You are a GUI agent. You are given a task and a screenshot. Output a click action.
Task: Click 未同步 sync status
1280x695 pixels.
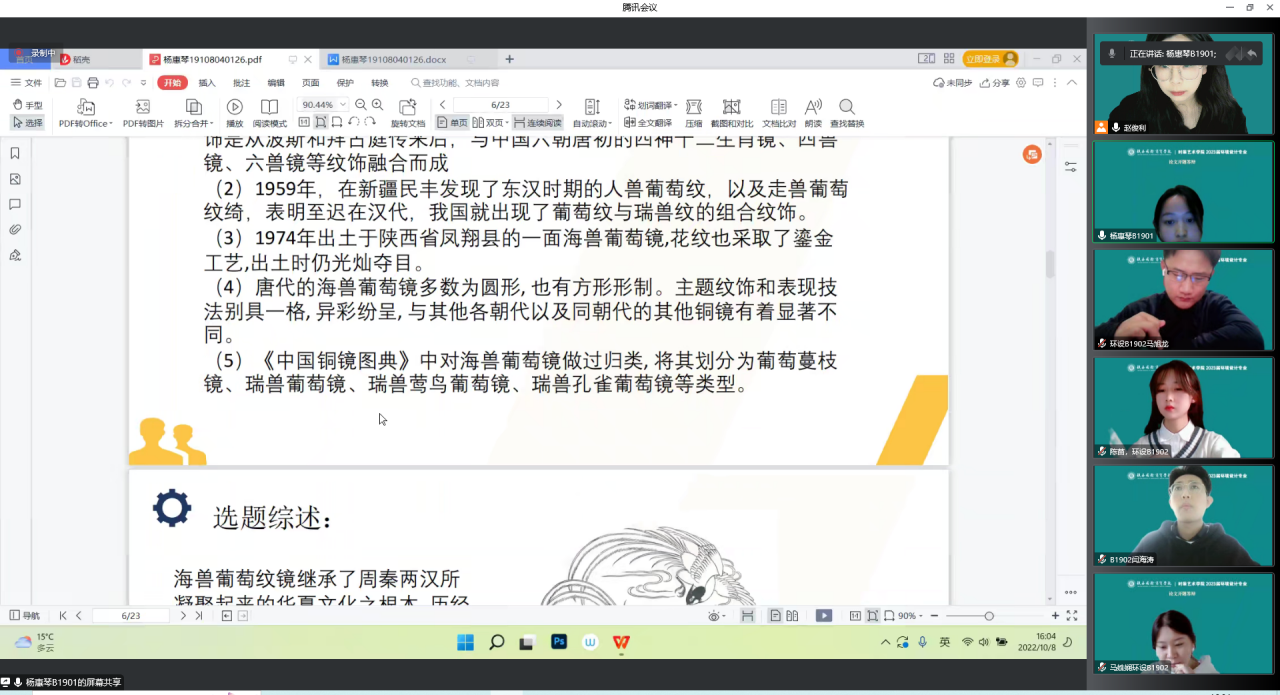(953, 83)
